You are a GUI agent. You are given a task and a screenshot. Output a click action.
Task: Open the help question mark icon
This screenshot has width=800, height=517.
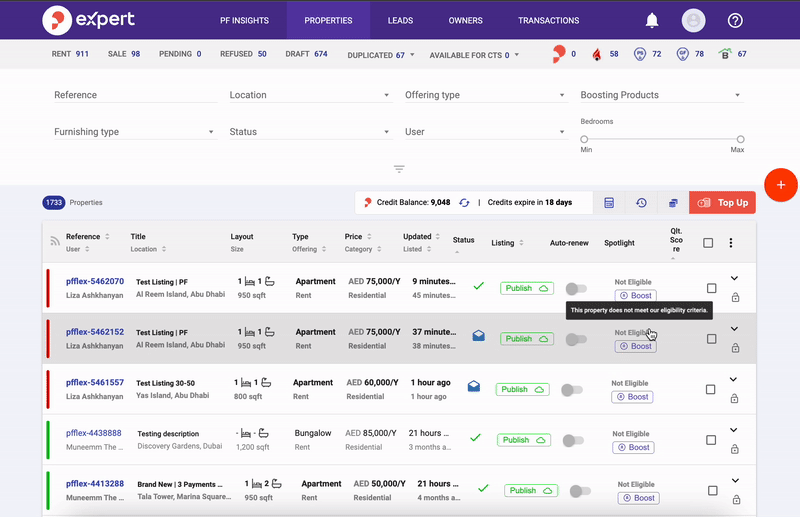click(x=735, y=20)
